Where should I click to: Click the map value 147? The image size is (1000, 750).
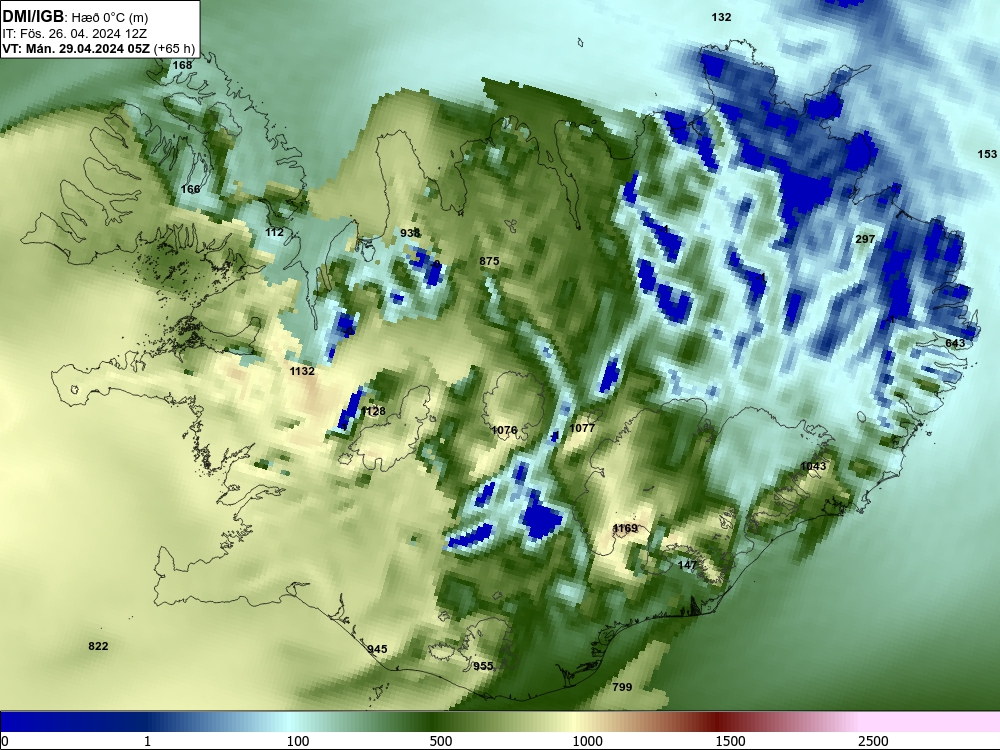pos(687,565)
